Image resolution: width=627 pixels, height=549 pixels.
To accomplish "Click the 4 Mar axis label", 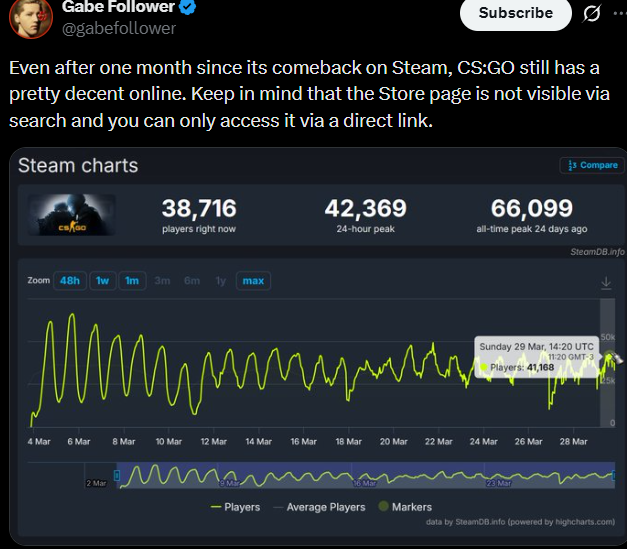I will pos(39,442).
